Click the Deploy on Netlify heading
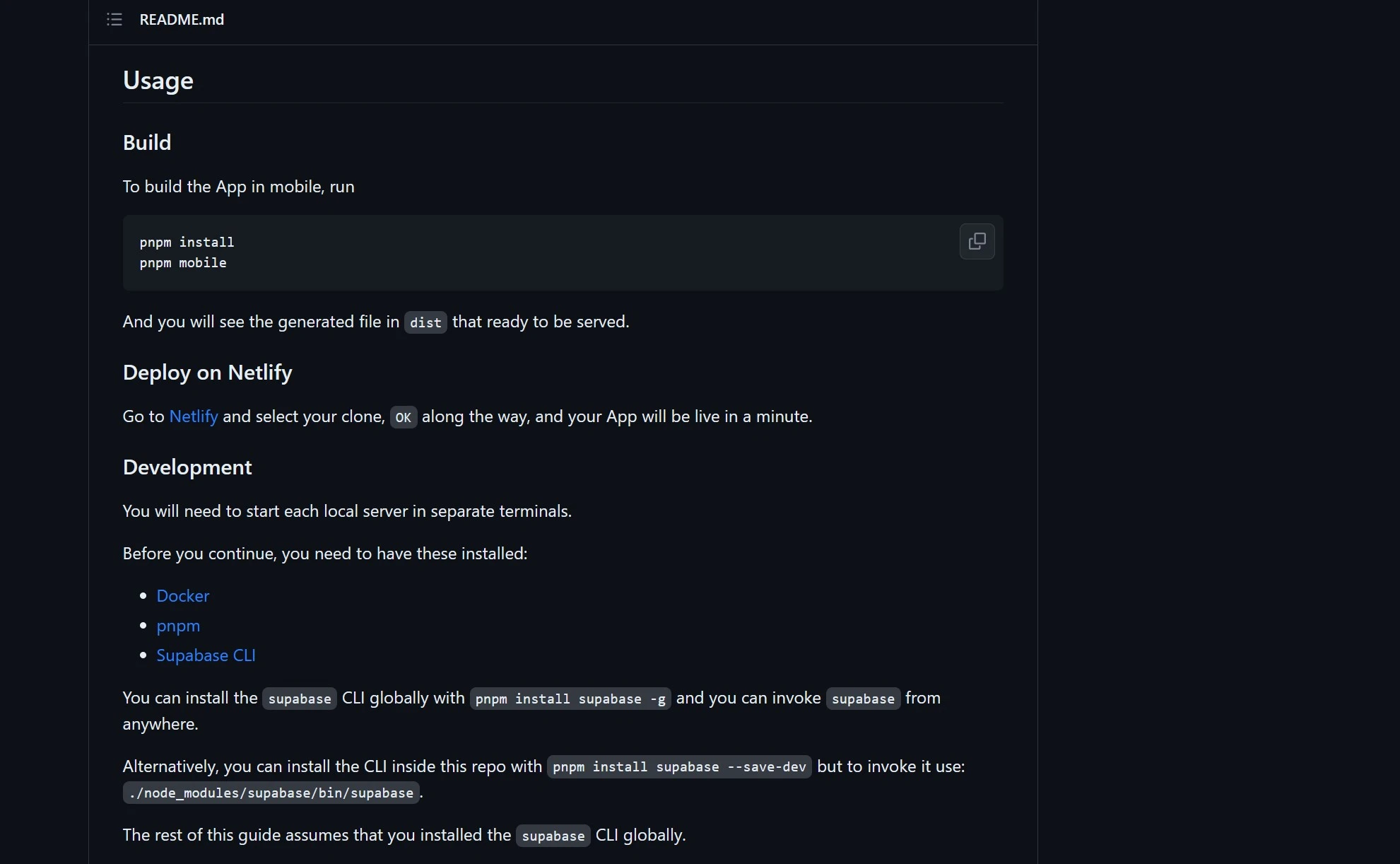Image resolution: width=1400 pixels, height=864 pixels. click(x=207, y=373)
